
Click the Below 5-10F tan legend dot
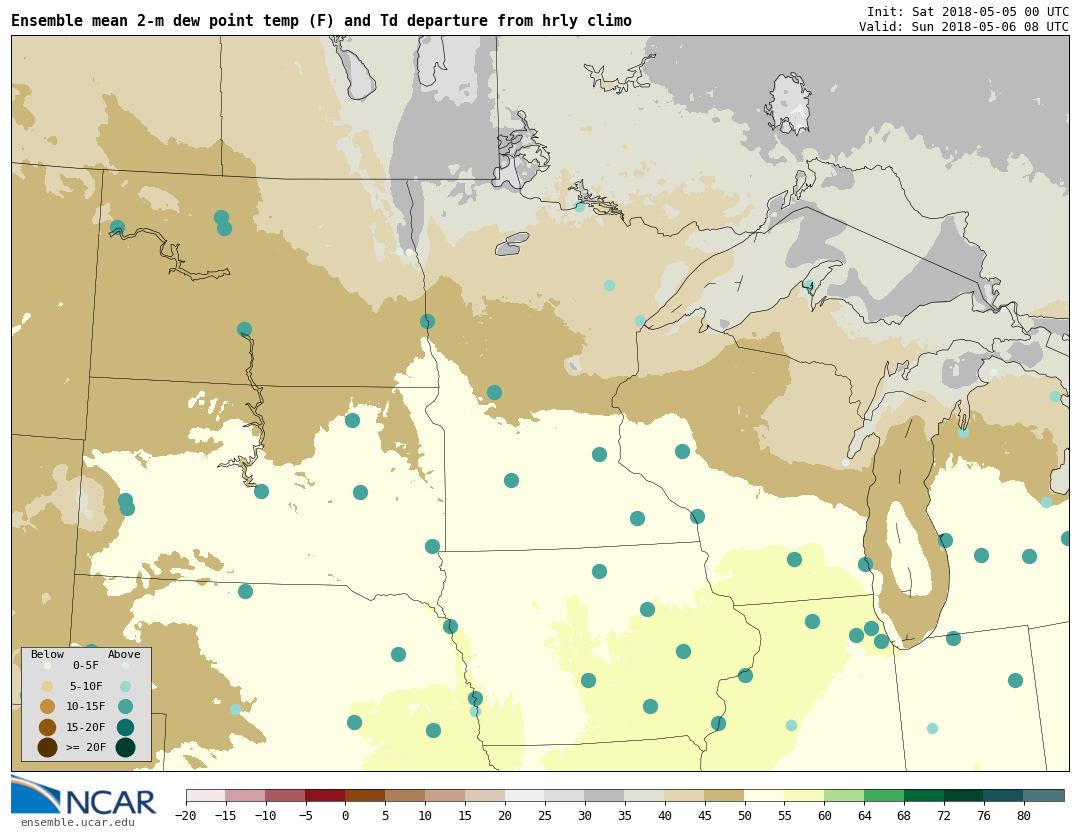tap(47, 686)
